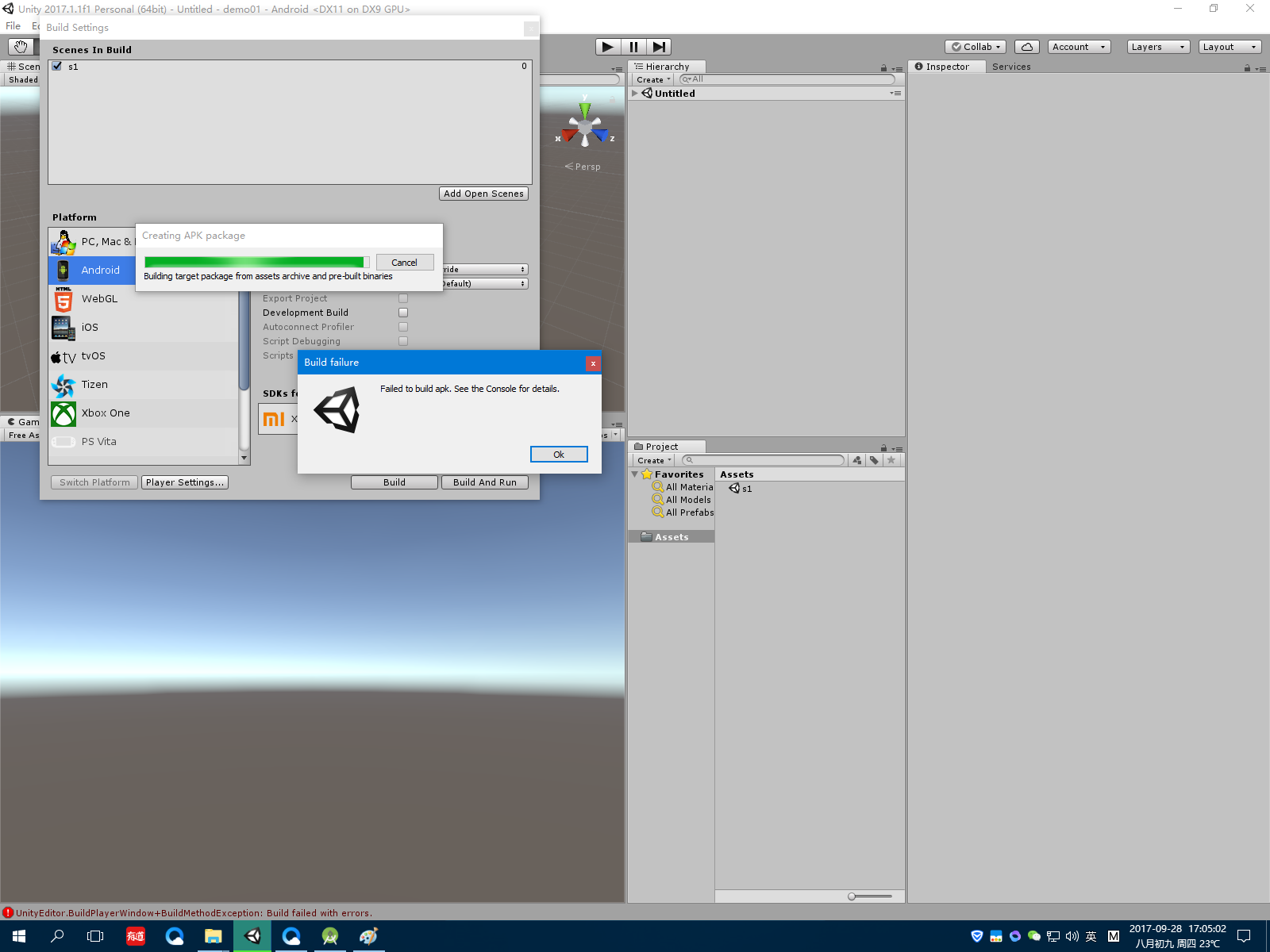The width and height of the screenshot is (1270, 952).
Task: Open Android Studio from taskbar
Action: click(330, 936)
